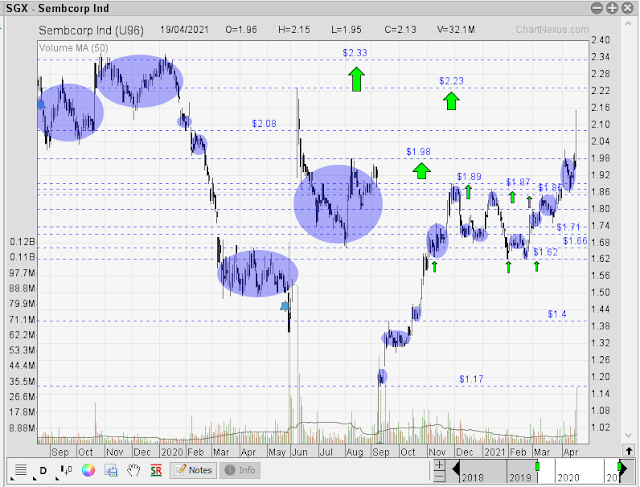Click the save chart image icon
The width and height of the screenshot is (640, 487).
click(x=111, y=471)
